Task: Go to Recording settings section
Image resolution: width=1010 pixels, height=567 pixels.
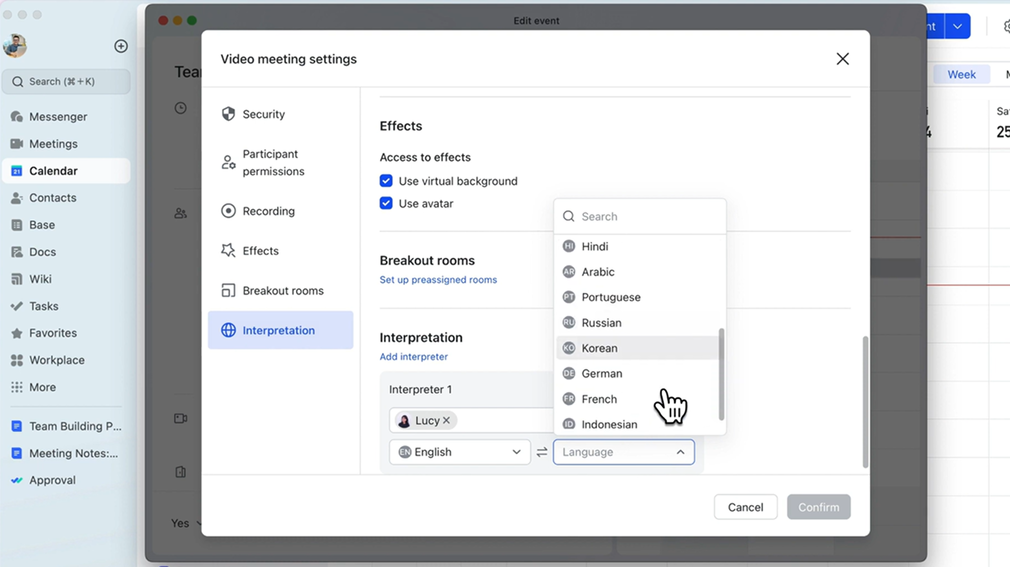Action: click(x=268, y=211)
